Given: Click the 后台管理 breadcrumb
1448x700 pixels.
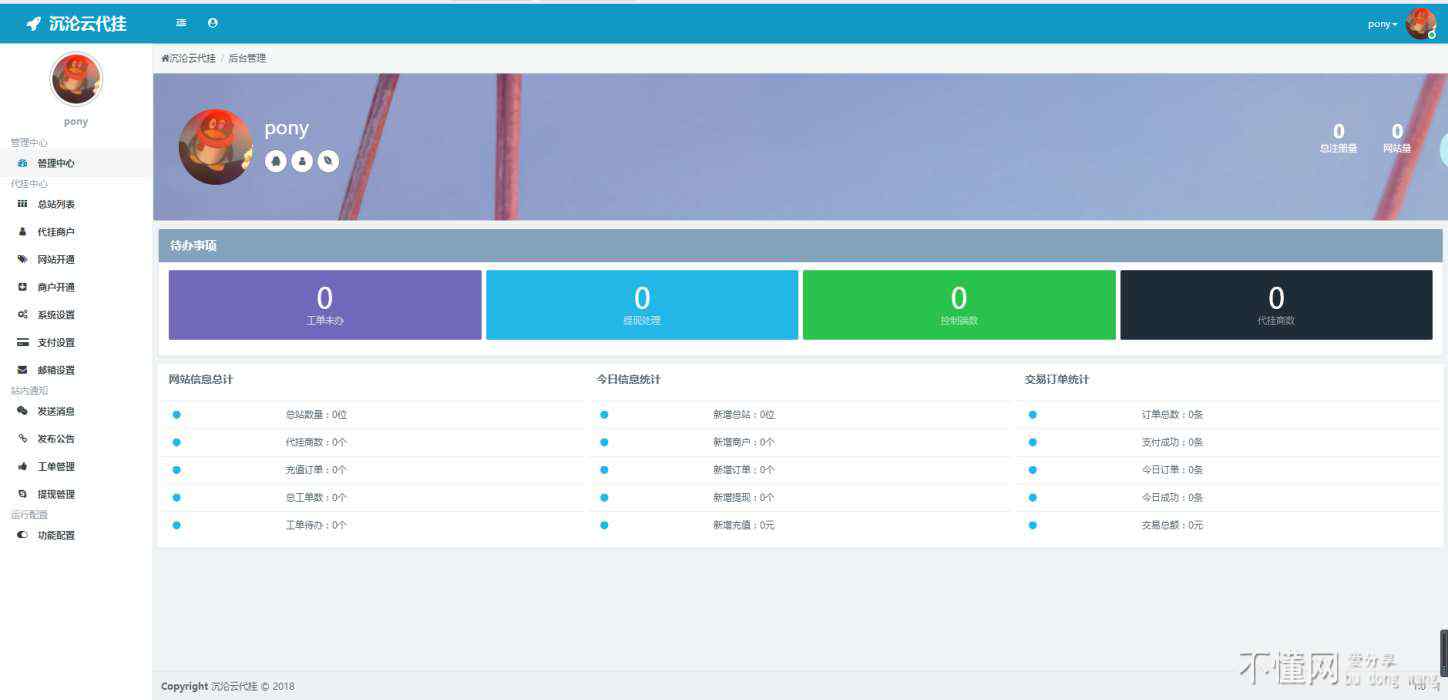Looking at the screenshot, I should pos(247,58).
